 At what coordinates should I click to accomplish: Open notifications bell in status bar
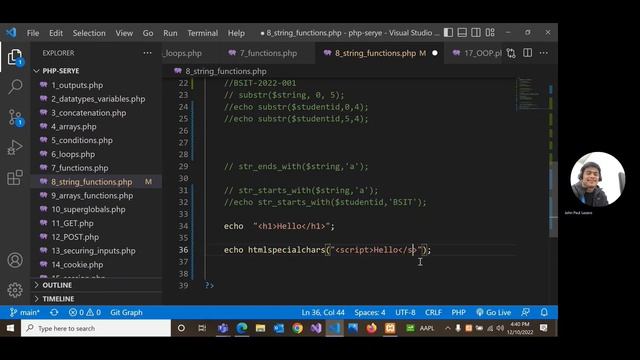coord(544,312)
